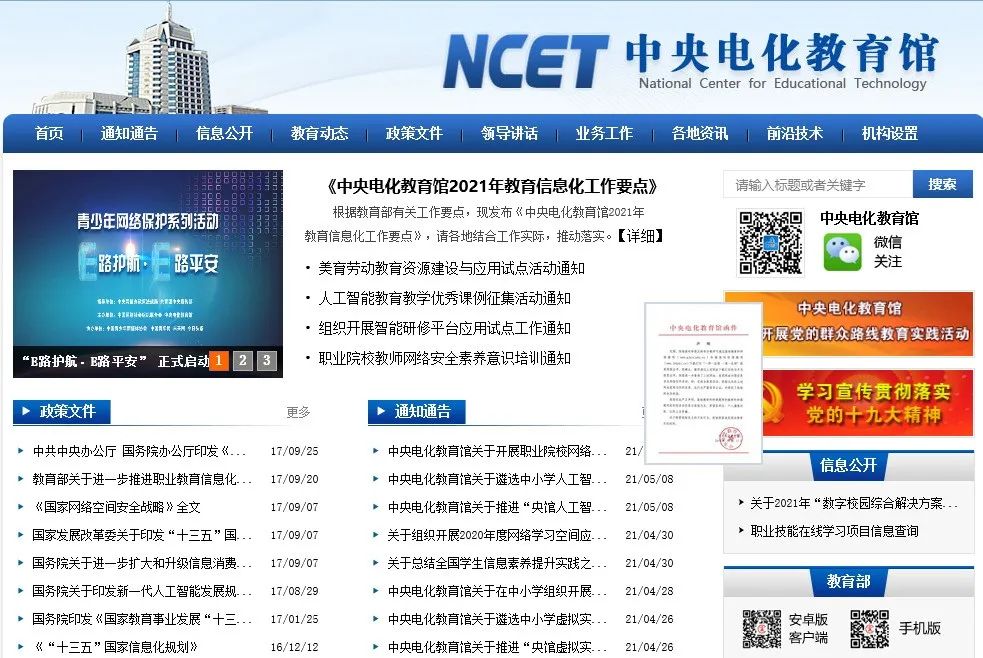Screen dimensions: 983x658
Task: Open 关于总结全国学生信息素养提升实践之 notice
Action: point(497,563)
